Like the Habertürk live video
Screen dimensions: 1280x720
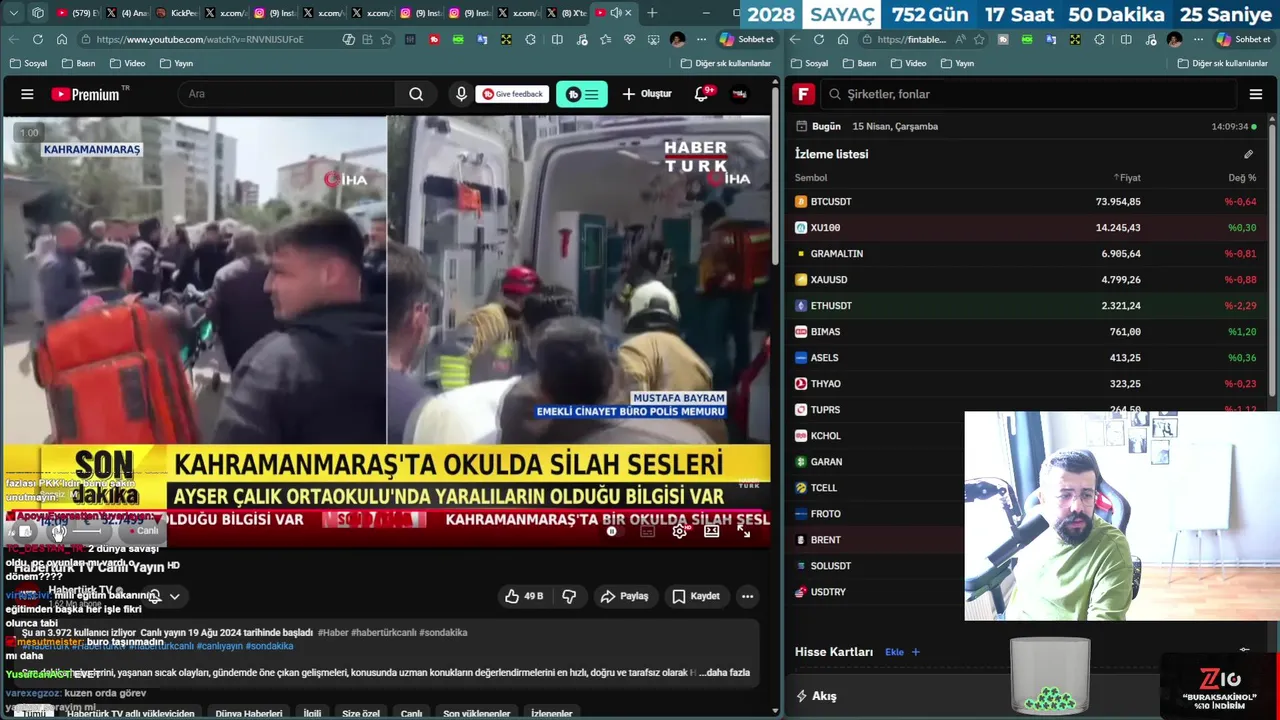point(524,596)
